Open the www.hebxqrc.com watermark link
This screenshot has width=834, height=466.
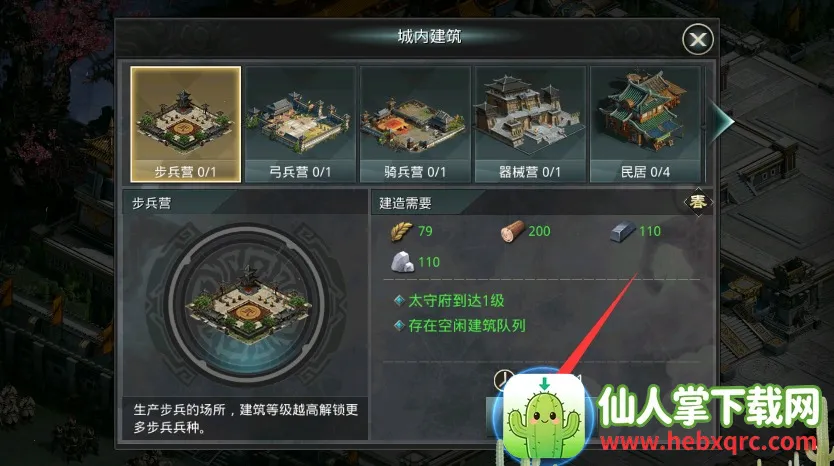click(x=709, y=442)
